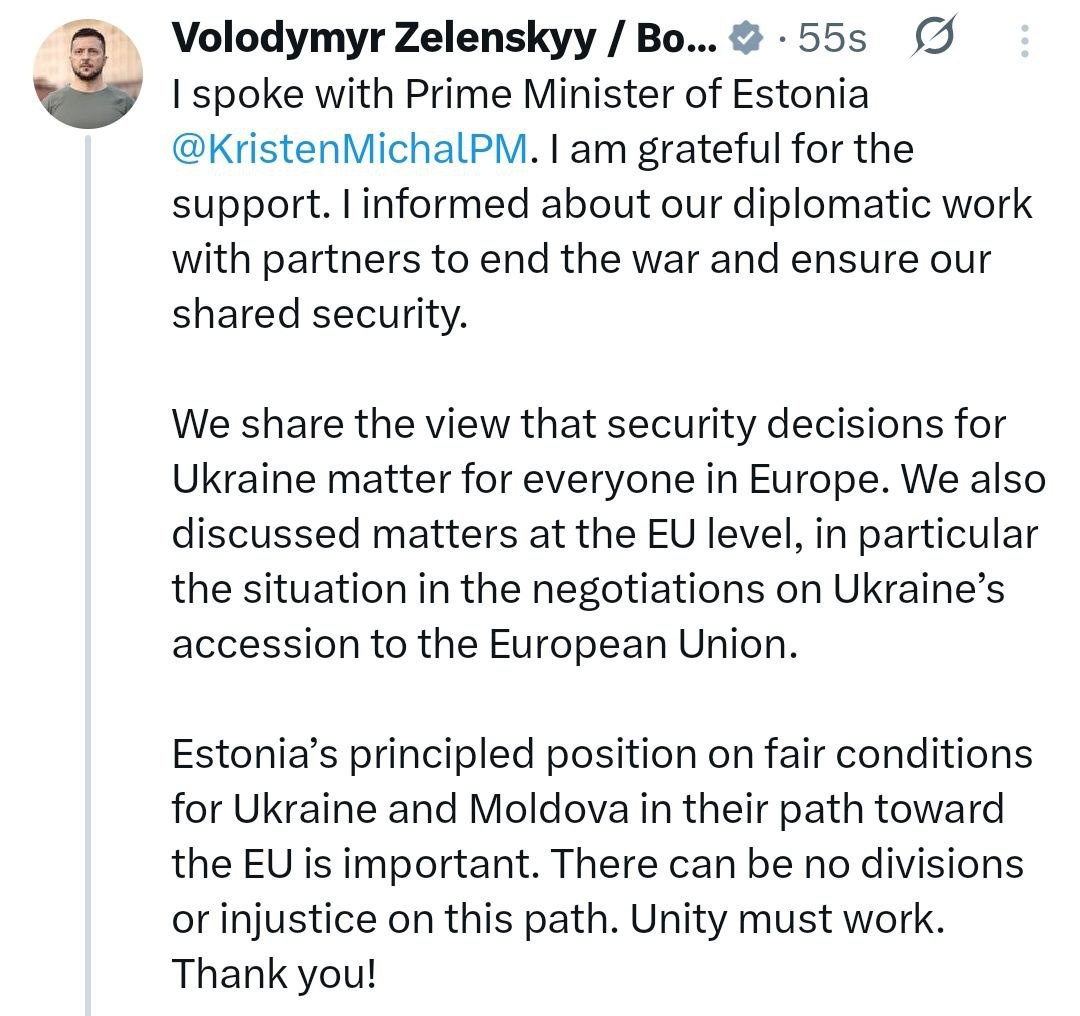Open the Grok explain-post icon
This screenshot has width=1080, height=1016.
click(x=934, y=37)
